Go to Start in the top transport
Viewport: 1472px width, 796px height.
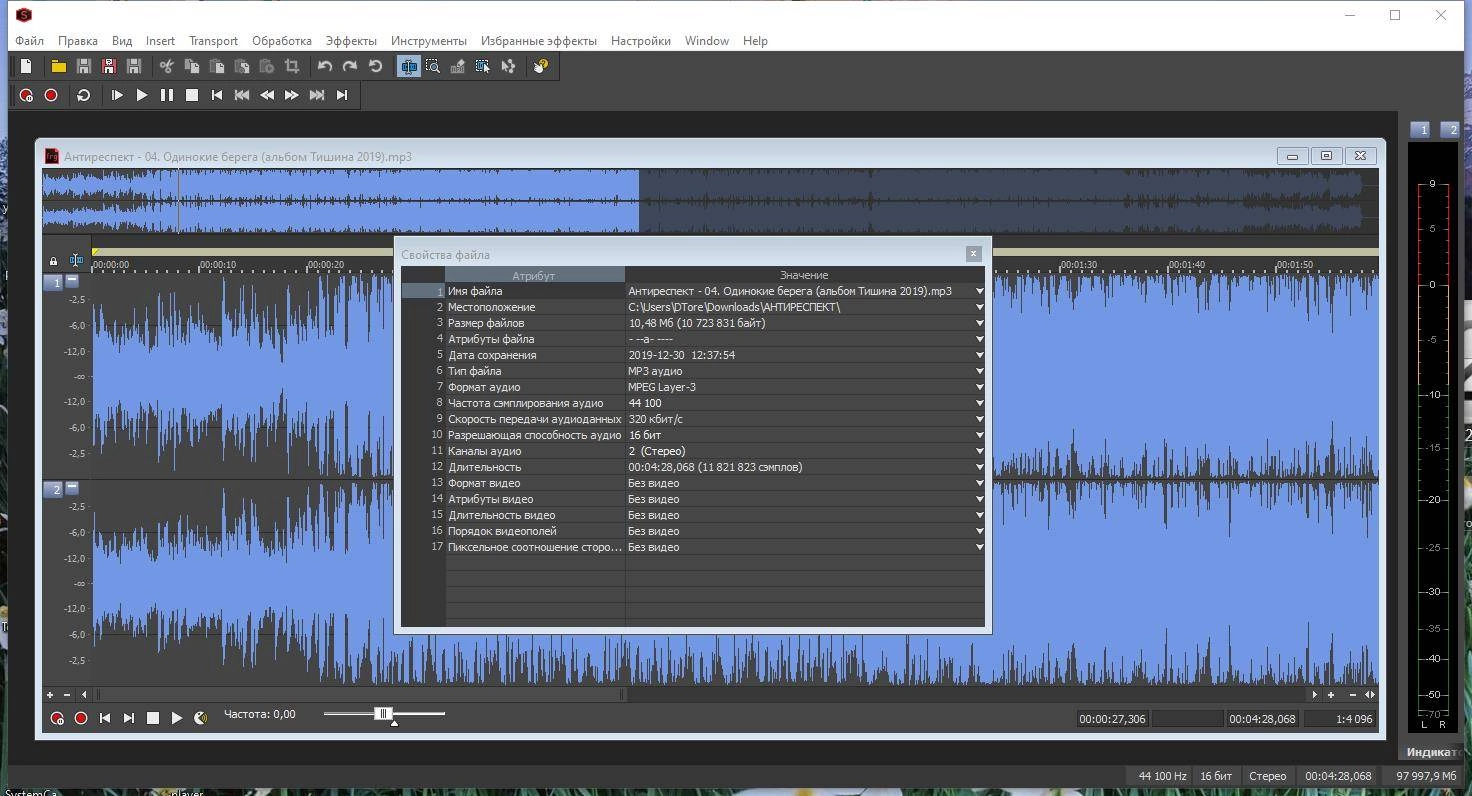(x=217, y=95)
